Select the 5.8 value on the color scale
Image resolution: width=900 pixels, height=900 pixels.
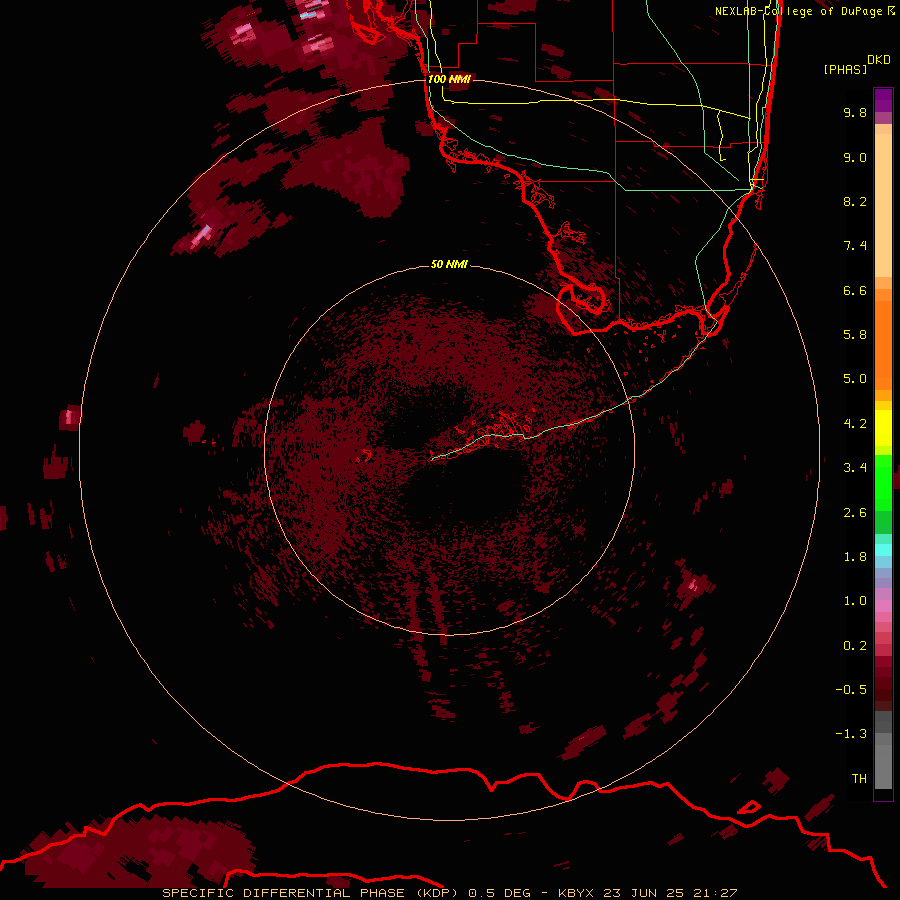(x=855, y=335)
